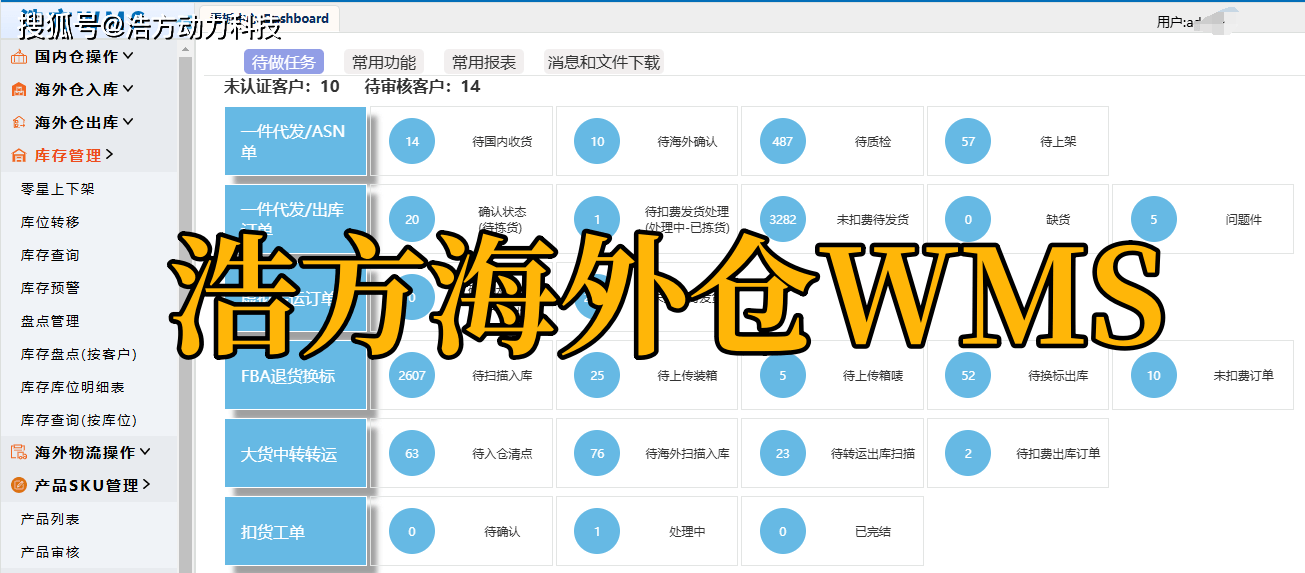The image size is (1305, 573).
Task: Open the 消息和文件下载 tab
Action: pyautogui.click(x=604, y=62)
